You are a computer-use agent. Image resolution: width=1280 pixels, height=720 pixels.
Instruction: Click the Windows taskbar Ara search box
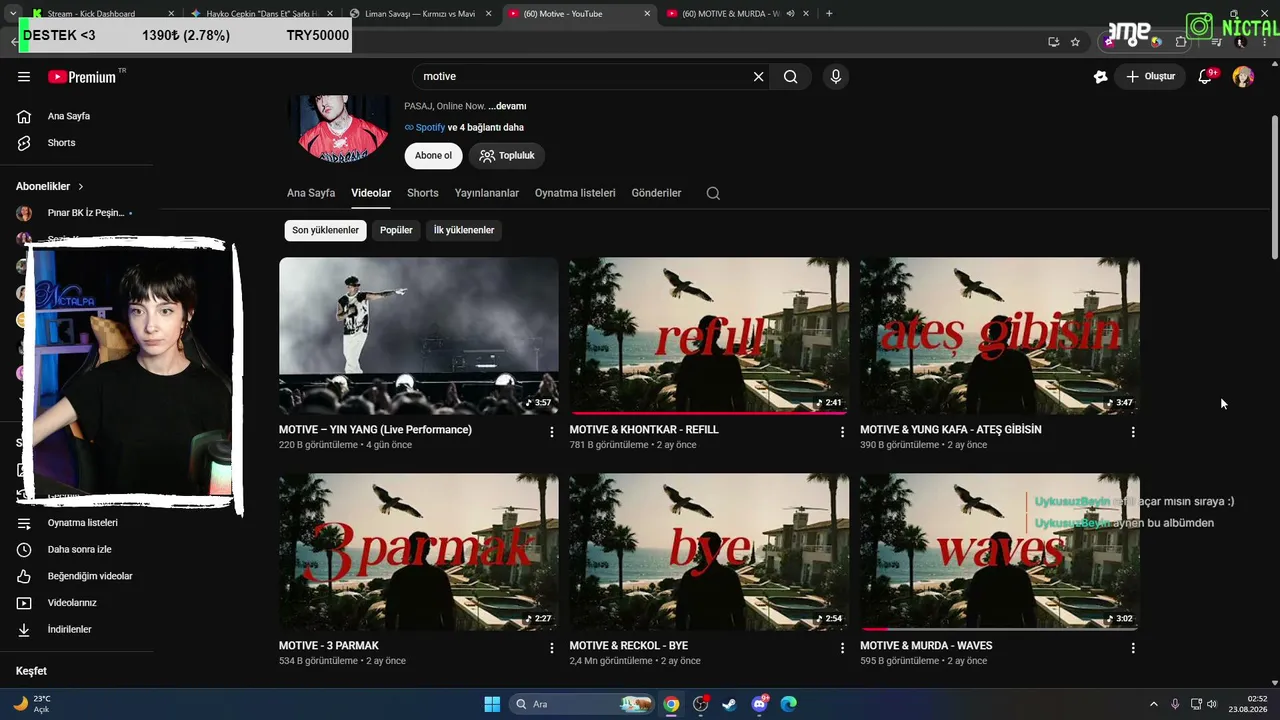(x=583, y=704)
